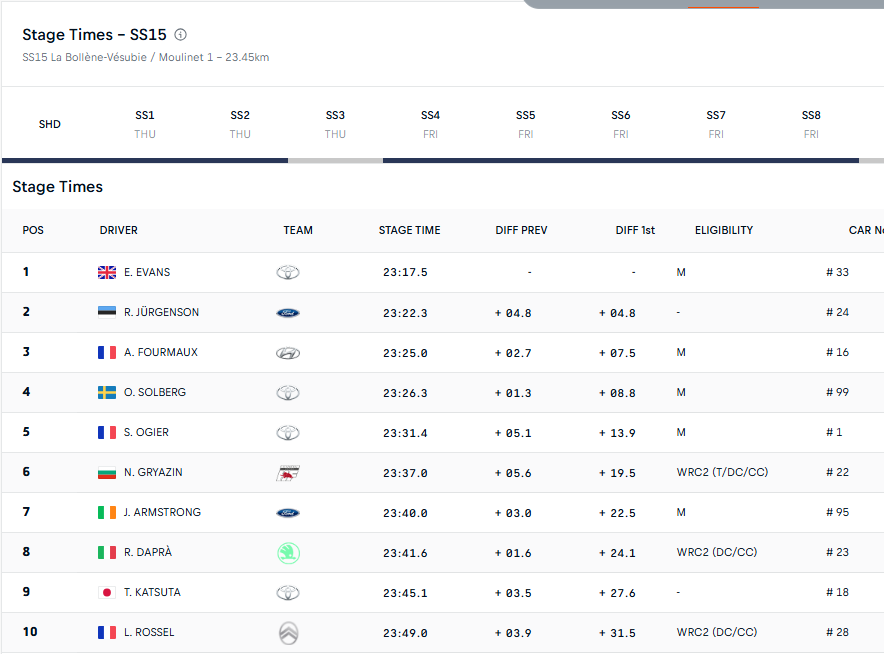The height and width of the screenshot is (654, 884).
Task: Open the SS4 Friday stage tab
Action: (x=430, y=124)
